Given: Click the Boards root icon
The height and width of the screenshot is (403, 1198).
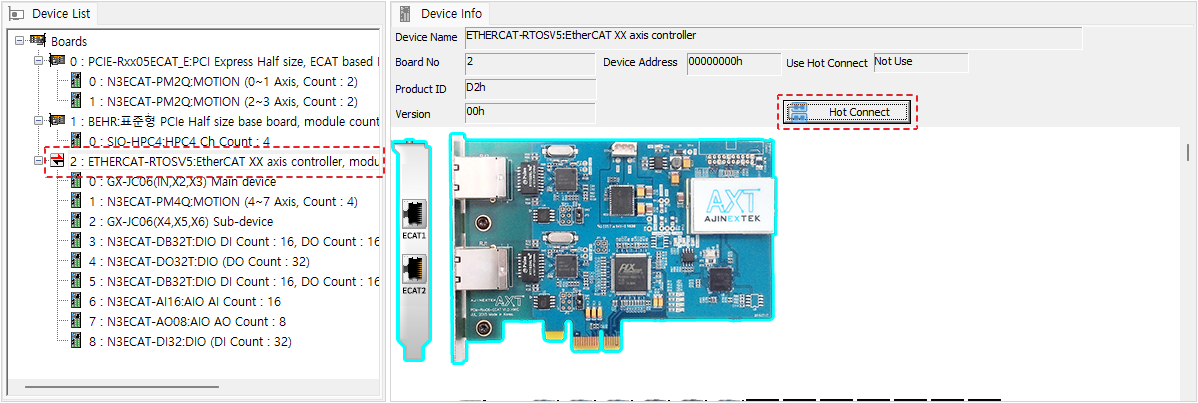Looking at the screenshot, I should coord(37,41).
